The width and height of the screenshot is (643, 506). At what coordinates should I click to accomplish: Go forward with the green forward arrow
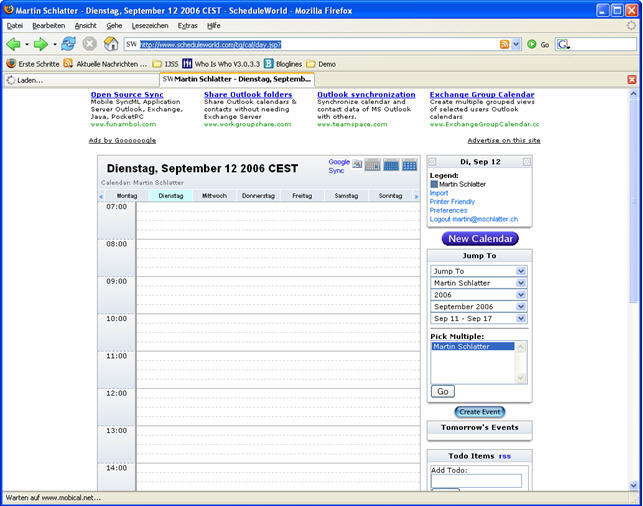41,44
